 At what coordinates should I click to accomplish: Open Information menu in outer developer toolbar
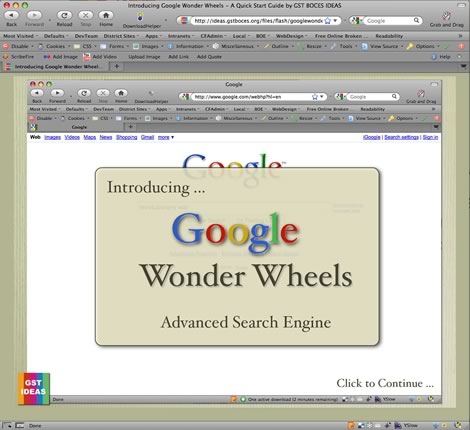pyautogui.click(x=188, y=46)
